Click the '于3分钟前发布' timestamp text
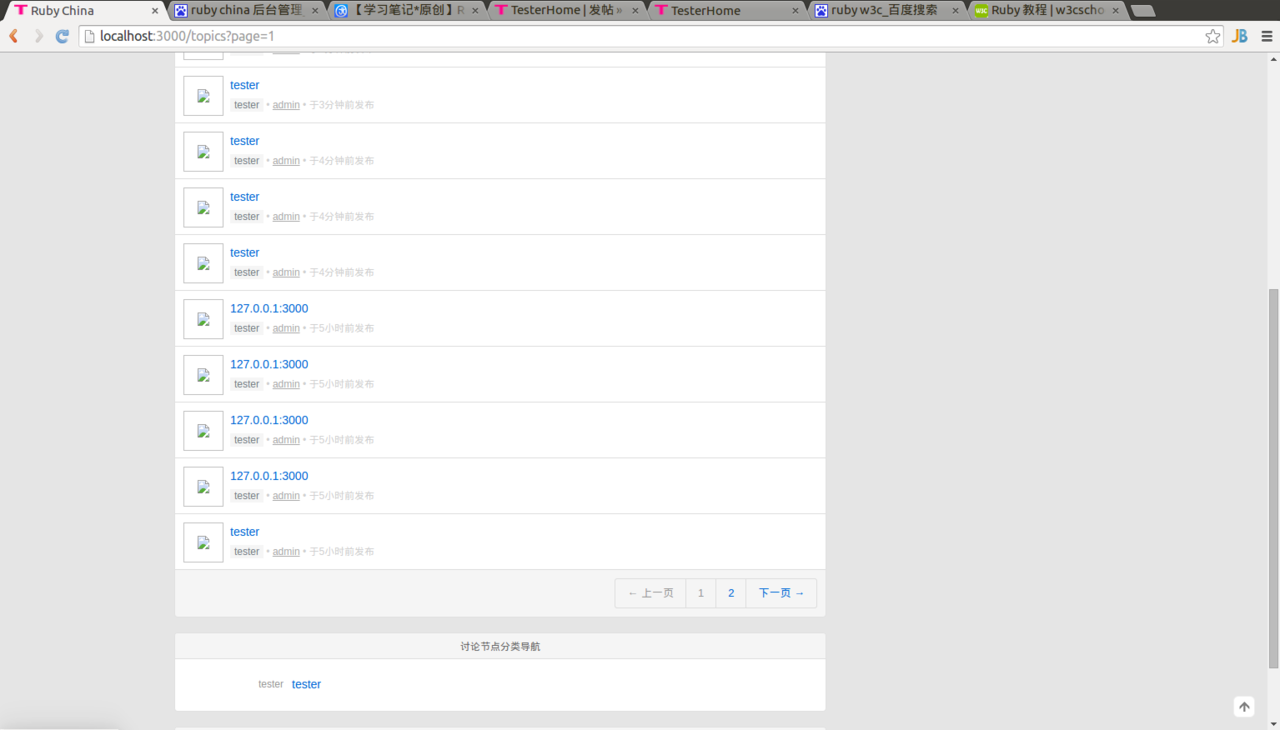 coord(342,105)
